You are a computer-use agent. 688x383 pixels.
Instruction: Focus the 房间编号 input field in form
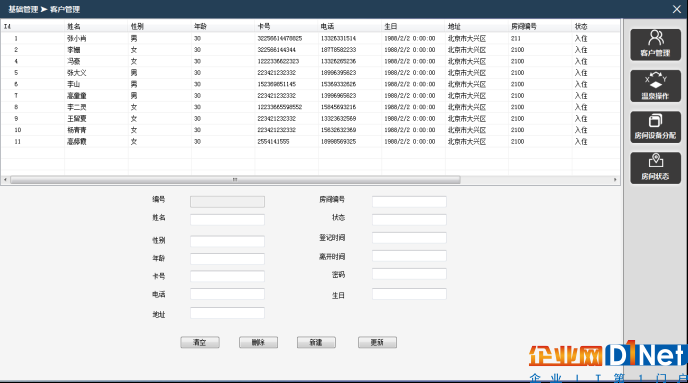tap(409, 201)
